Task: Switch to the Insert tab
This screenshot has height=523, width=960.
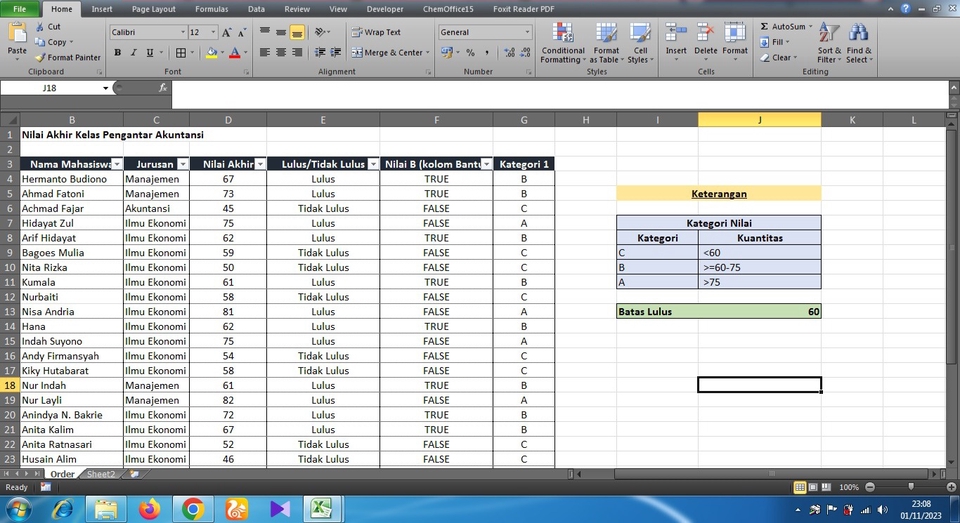Action: click(102, 9)
